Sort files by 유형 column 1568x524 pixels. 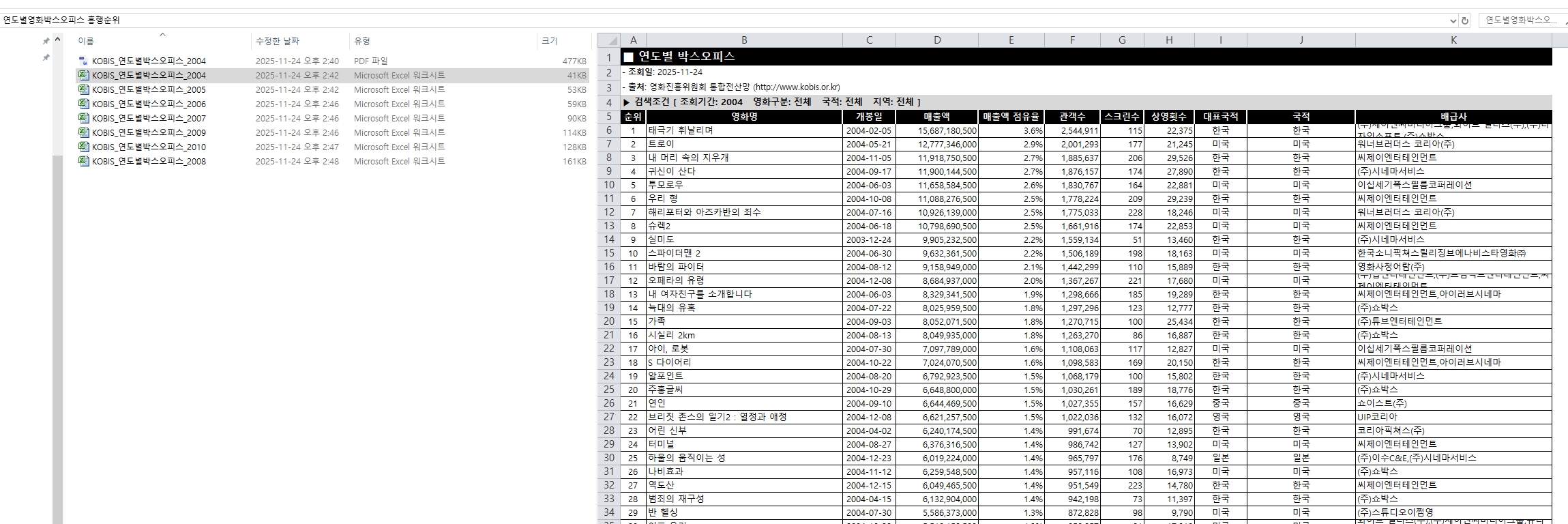tap(362, 42)
